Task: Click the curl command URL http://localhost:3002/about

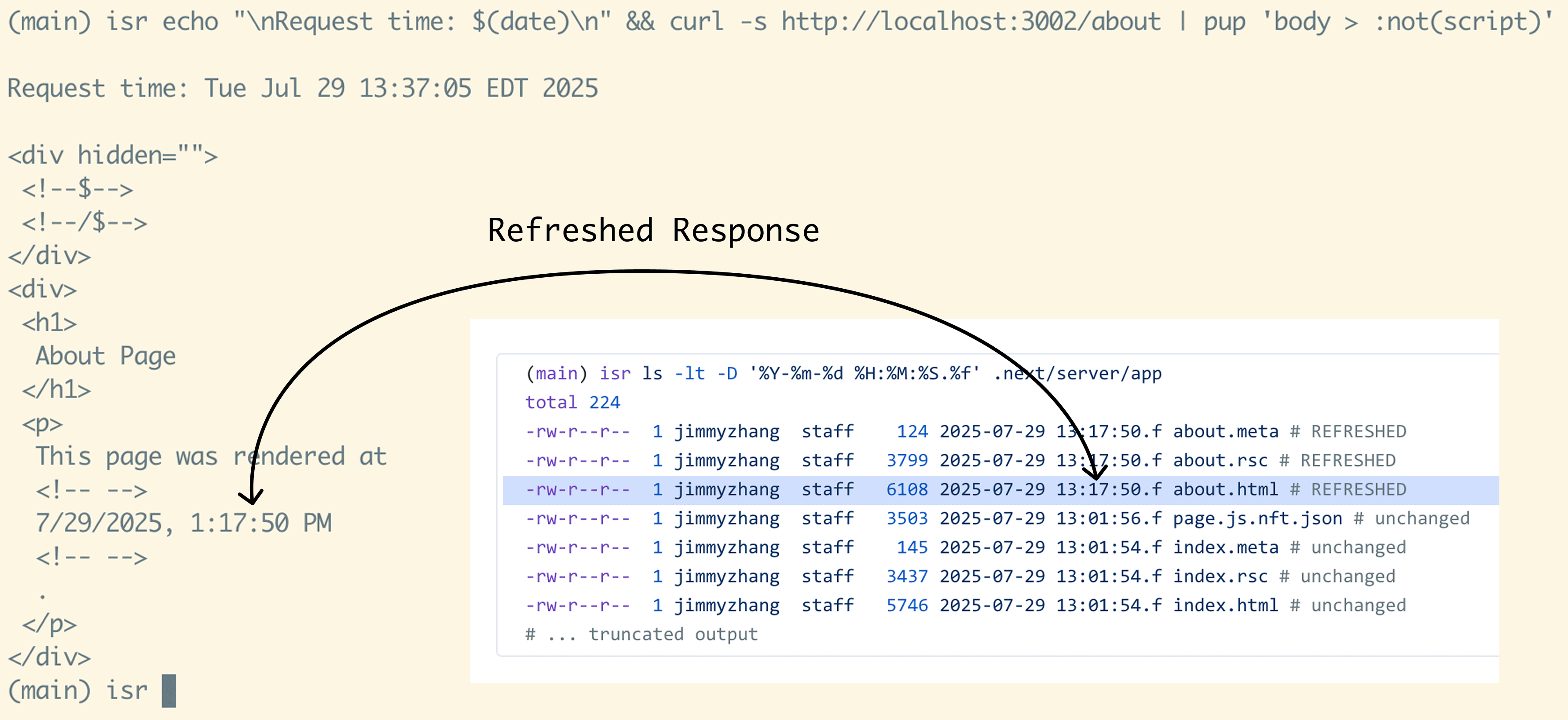Action: coord(971,22)
